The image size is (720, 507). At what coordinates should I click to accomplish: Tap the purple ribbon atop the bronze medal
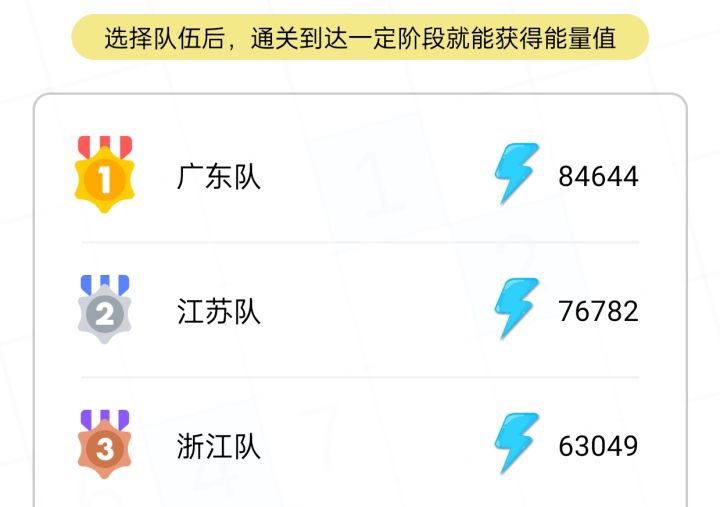pos(104,419)
